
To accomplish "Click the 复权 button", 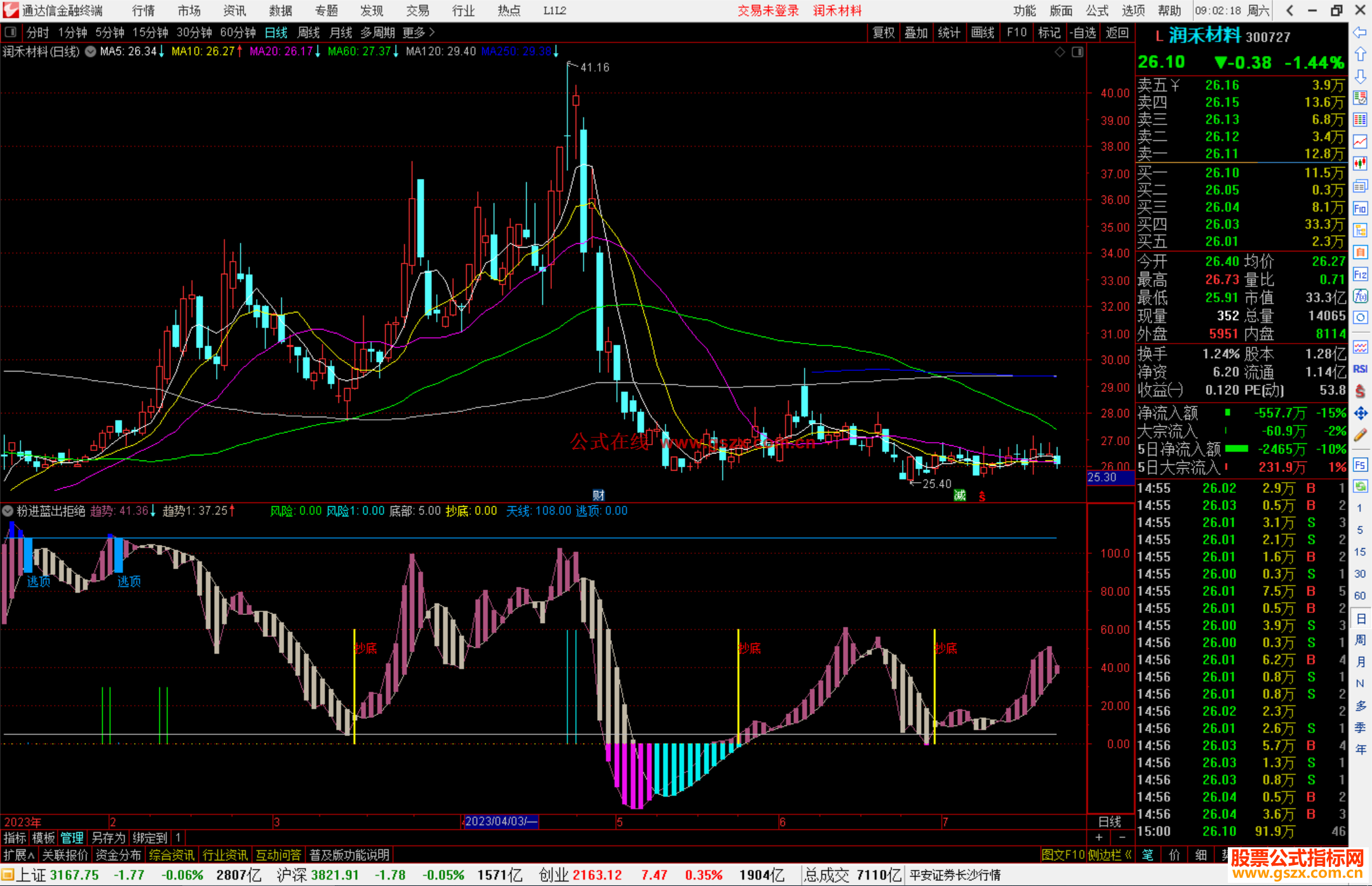I will coord(883,32).
